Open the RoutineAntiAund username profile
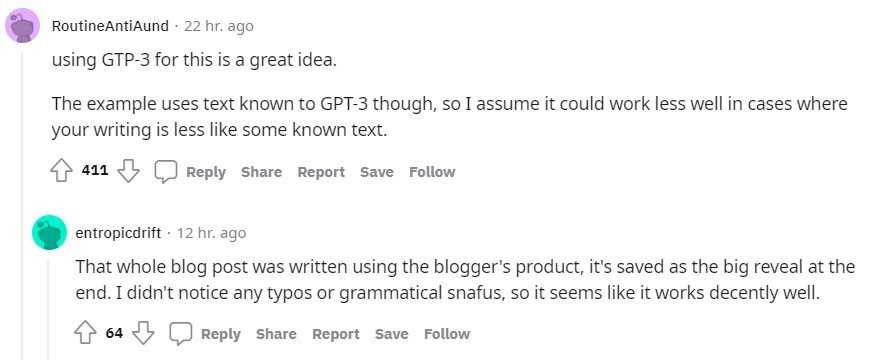 click(x=110, y=26)
